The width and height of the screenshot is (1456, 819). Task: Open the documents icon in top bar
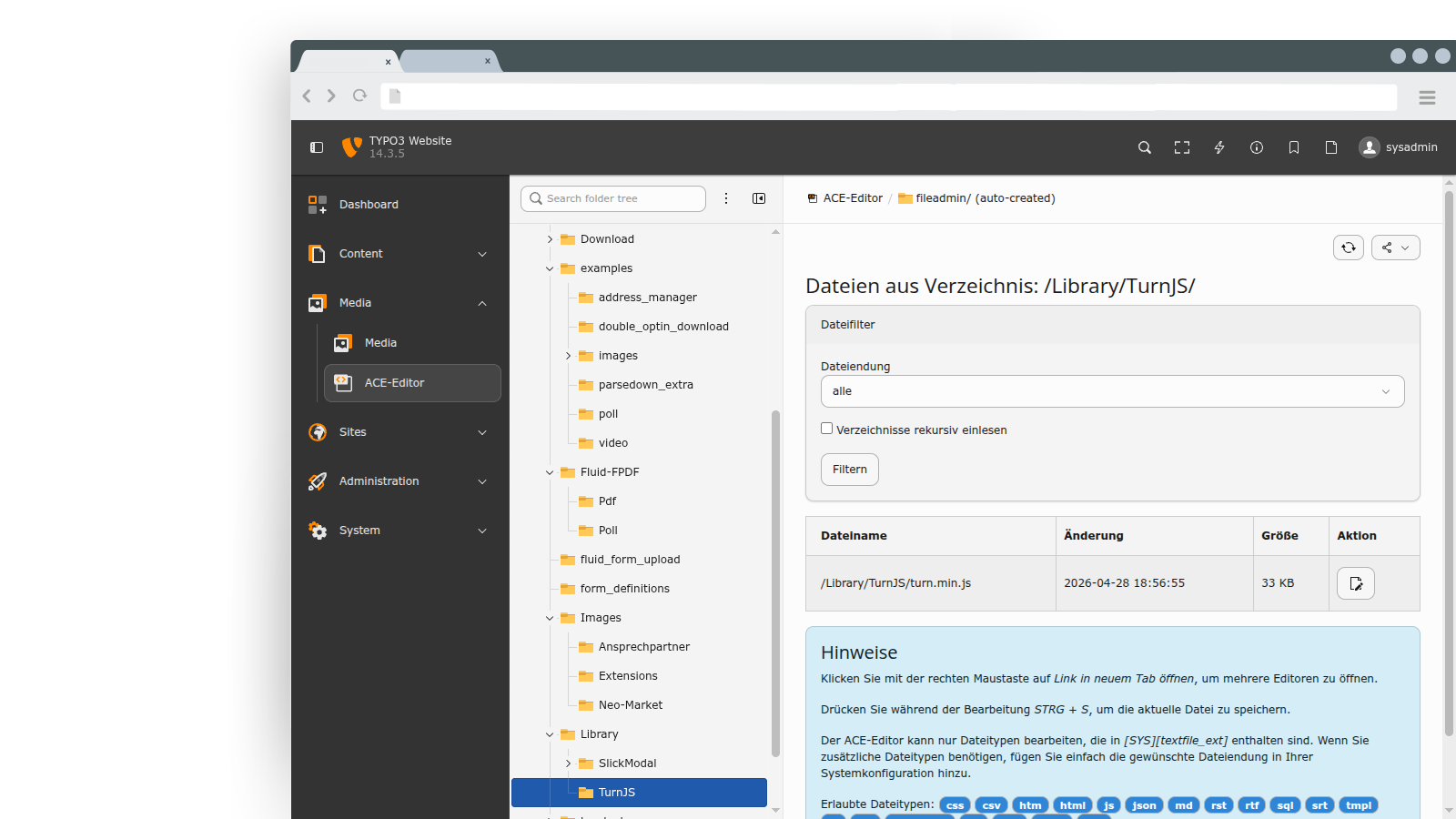click(1331, 147)
